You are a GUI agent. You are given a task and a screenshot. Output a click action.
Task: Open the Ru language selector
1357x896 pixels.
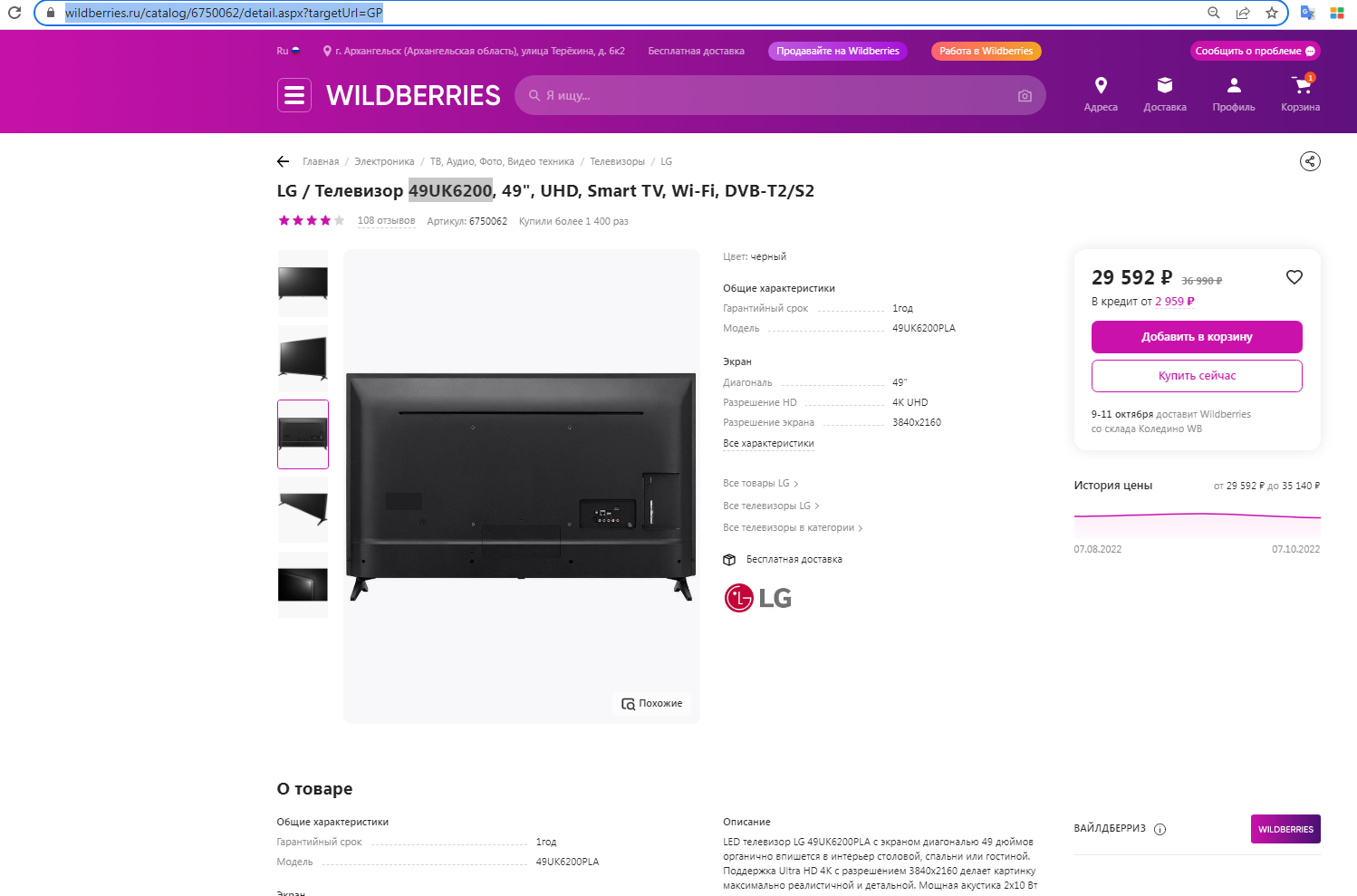click(x=288, y=51)
